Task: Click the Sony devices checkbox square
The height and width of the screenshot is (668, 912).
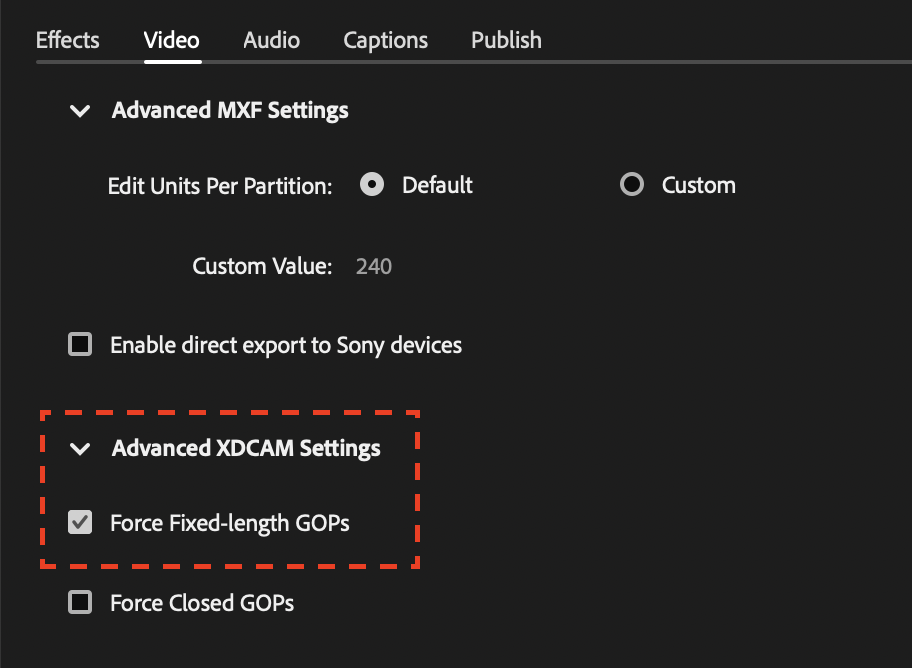Action: pyautogui.click(x=79, y=344)
